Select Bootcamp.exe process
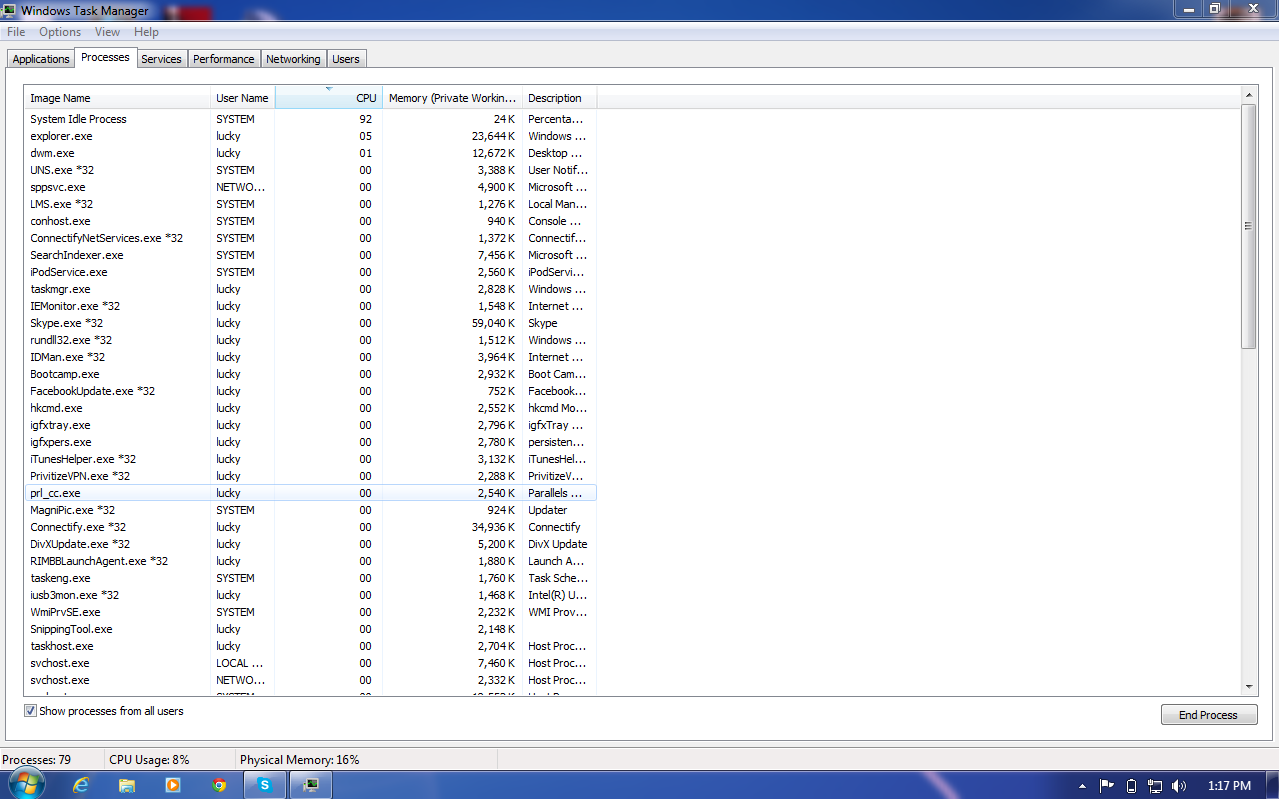Image resolution: width=1279 pixels, height=799 pixels. 310,374
